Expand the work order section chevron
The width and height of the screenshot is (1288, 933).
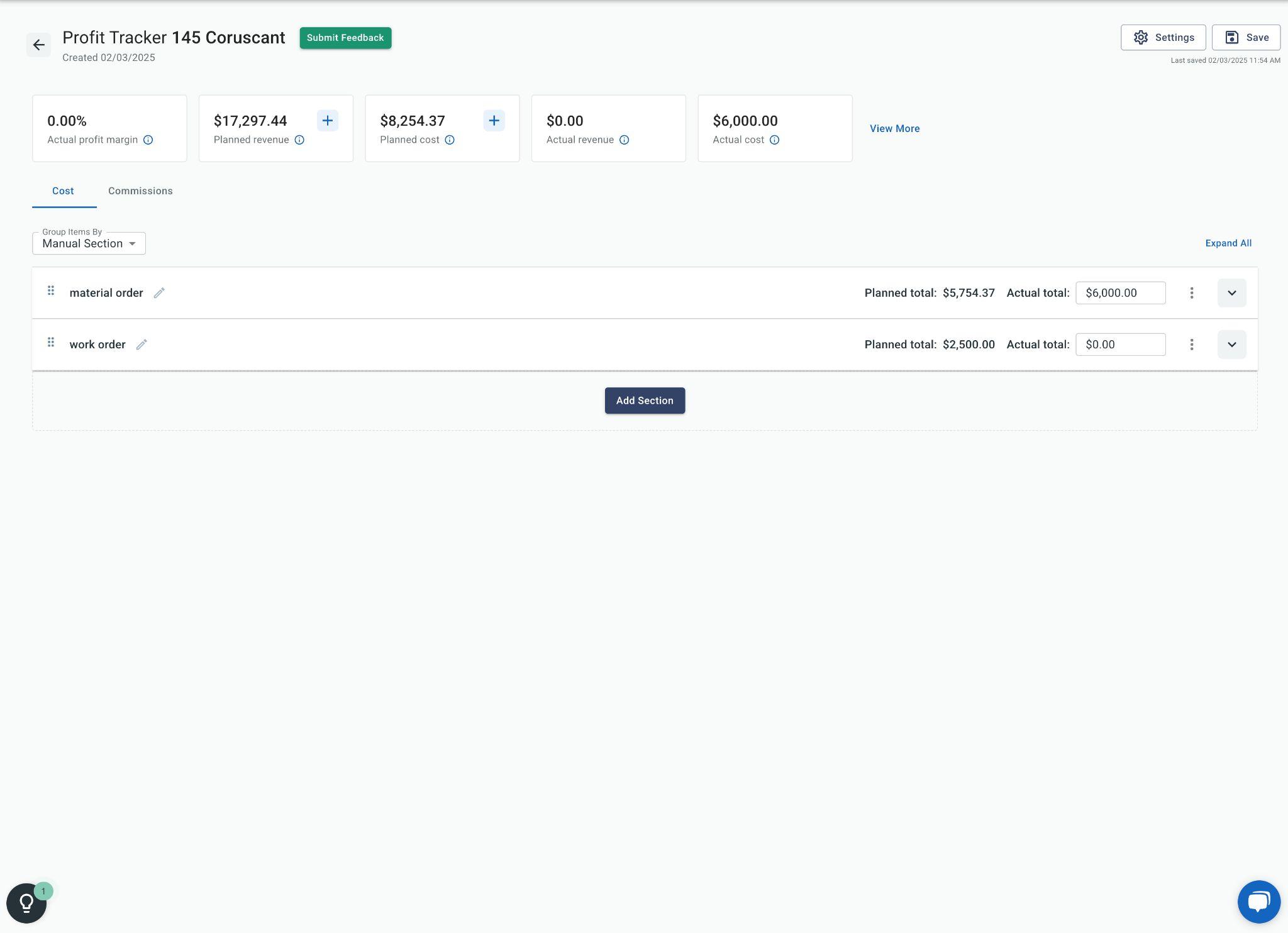pyautogui.click(x=1231, y=345)
